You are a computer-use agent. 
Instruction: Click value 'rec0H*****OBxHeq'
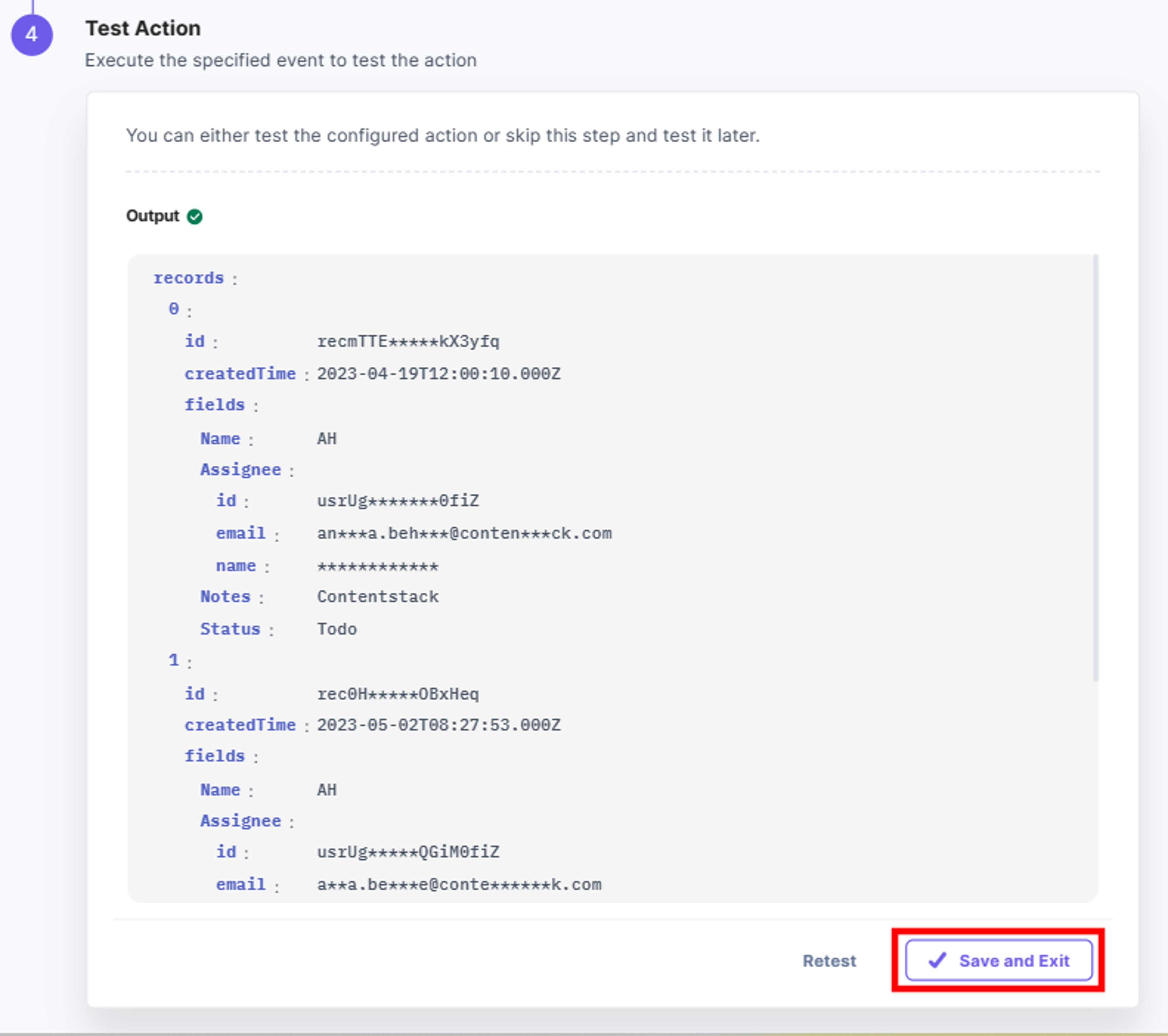coord(398,694)
